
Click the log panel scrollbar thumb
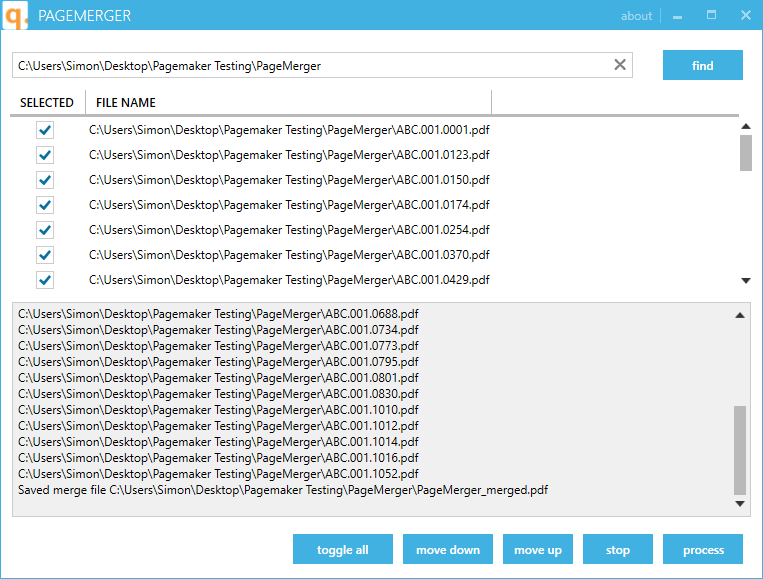coord(740,450)
